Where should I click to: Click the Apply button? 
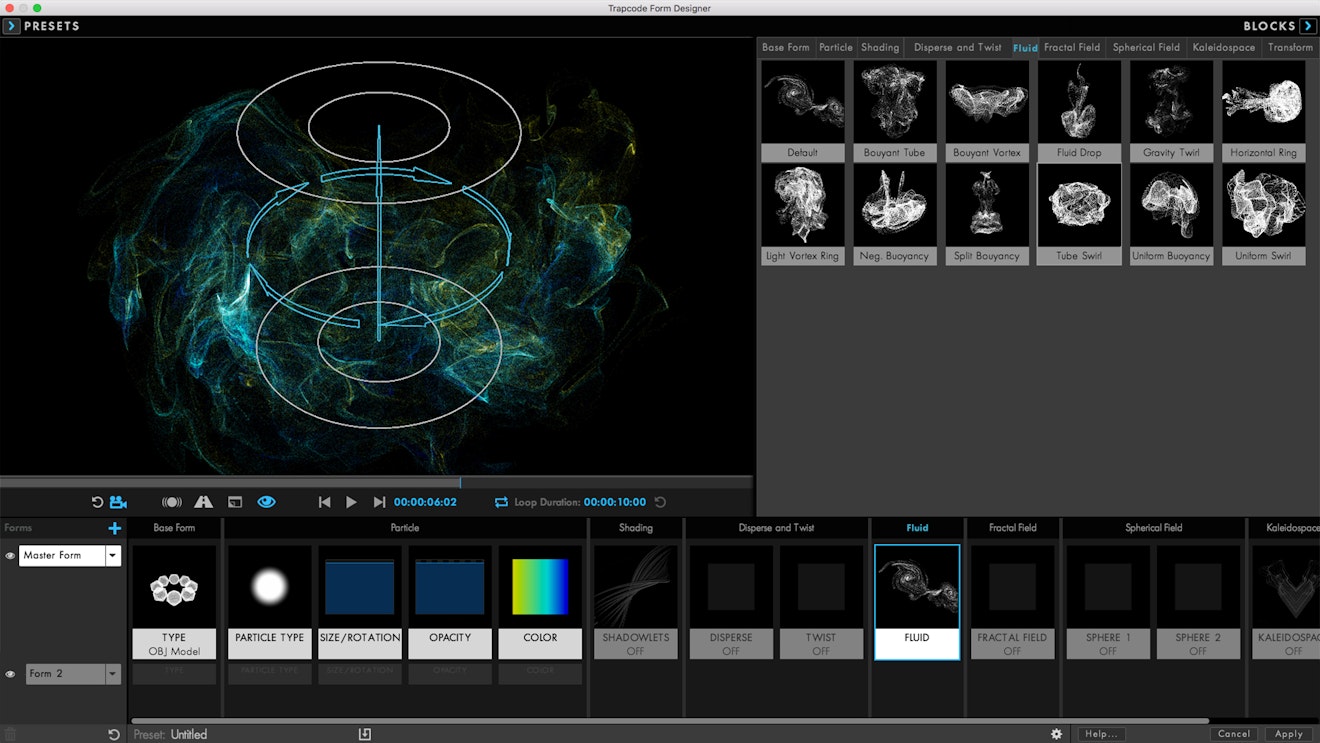tap(1289, 733)
